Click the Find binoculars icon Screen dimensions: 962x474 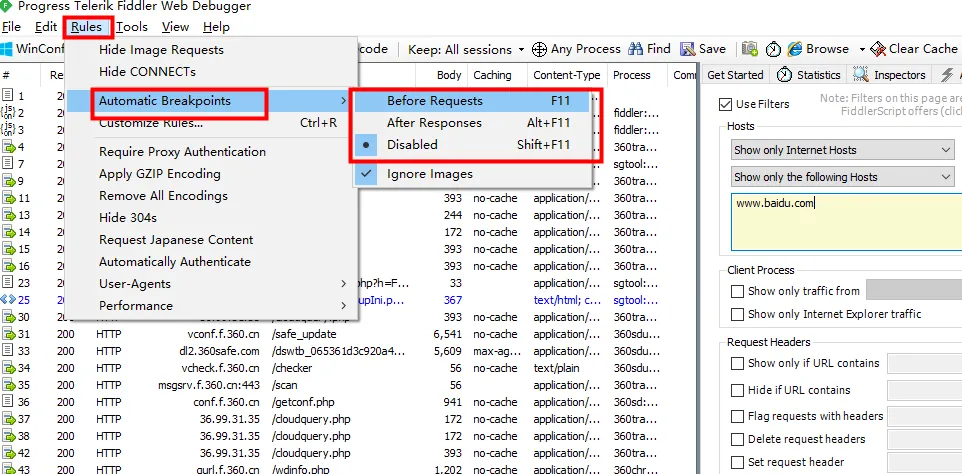[x=636, y=49]
